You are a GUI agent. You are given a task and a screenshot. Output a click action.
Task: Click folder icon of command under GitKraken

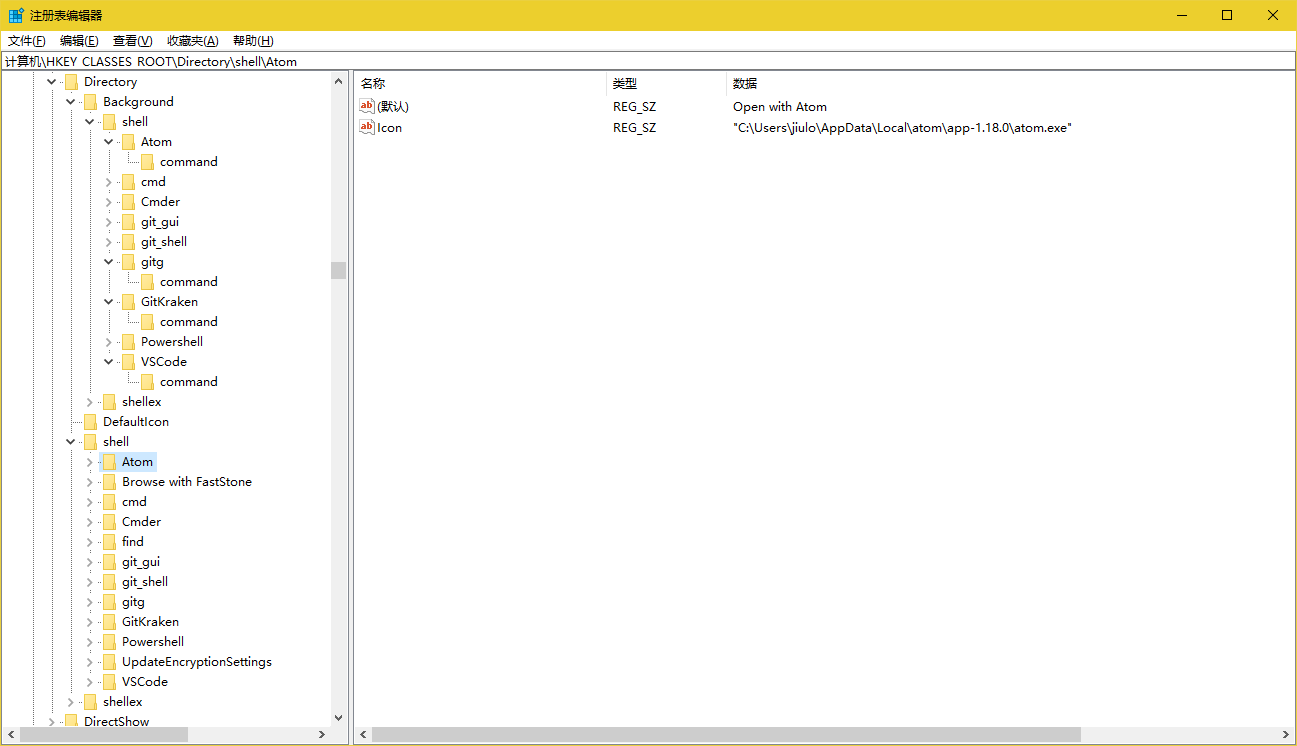147,322
